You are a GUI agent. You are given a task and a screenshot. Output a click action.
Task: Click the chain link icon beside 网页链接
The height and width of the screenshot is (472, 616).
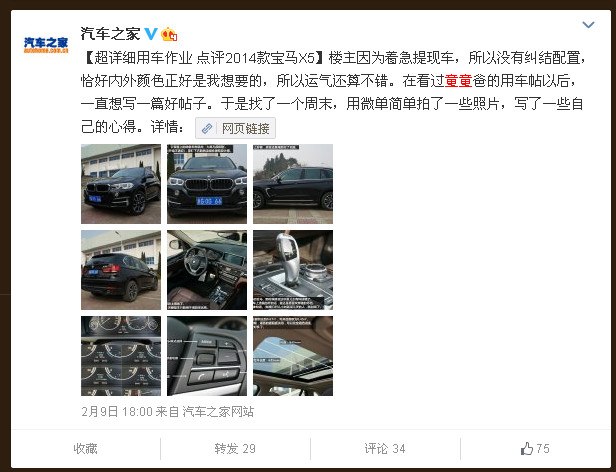[x=207, y=128]
